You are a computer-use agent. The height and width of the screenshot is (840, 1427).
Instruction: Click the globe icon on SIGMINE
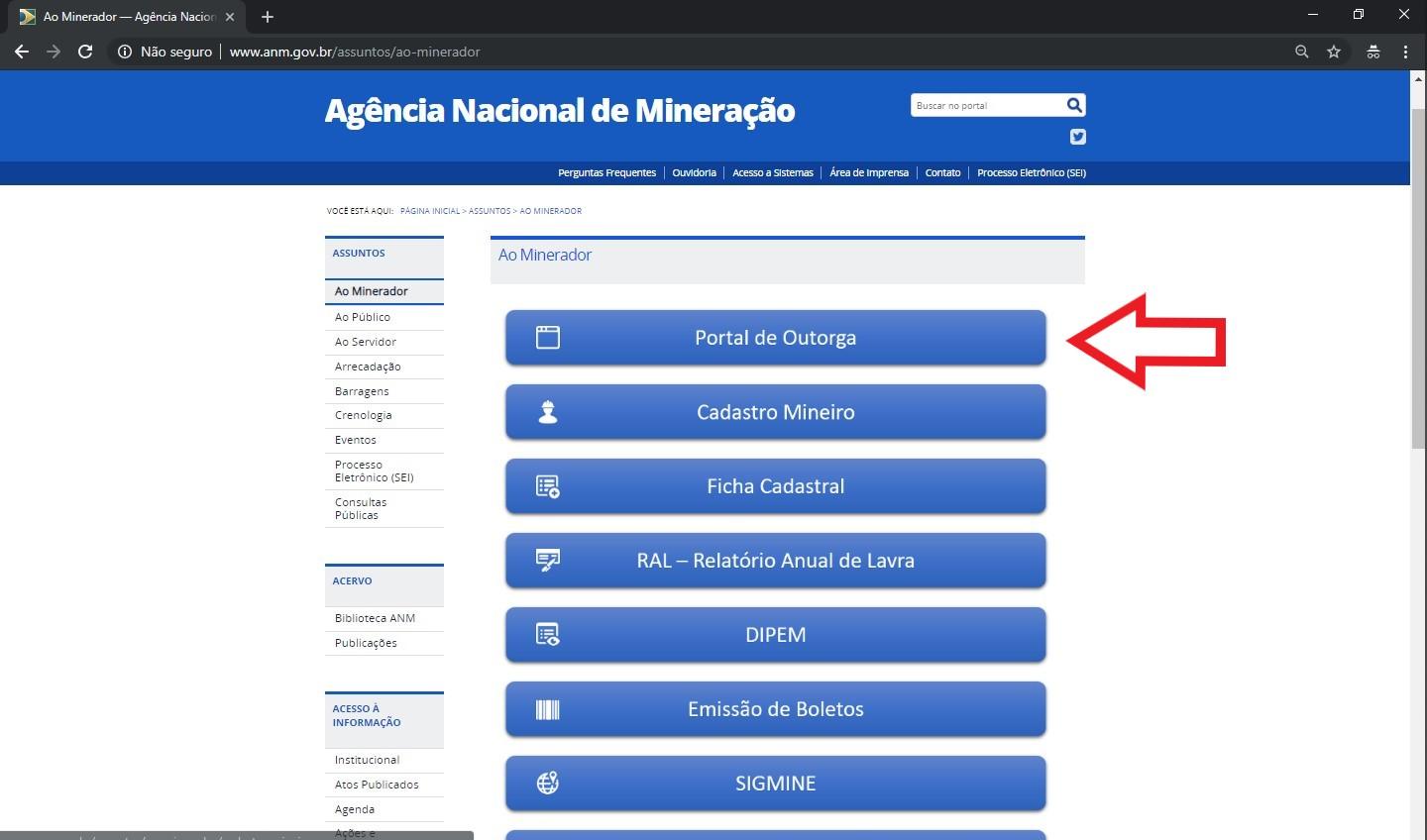coord(548,783)
